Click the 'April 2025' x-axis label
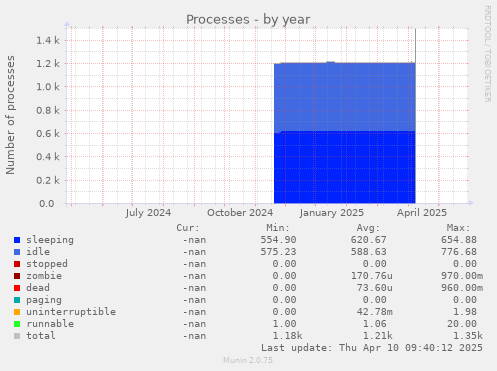This screenshot has width=497, height=371. coord(422,213)
